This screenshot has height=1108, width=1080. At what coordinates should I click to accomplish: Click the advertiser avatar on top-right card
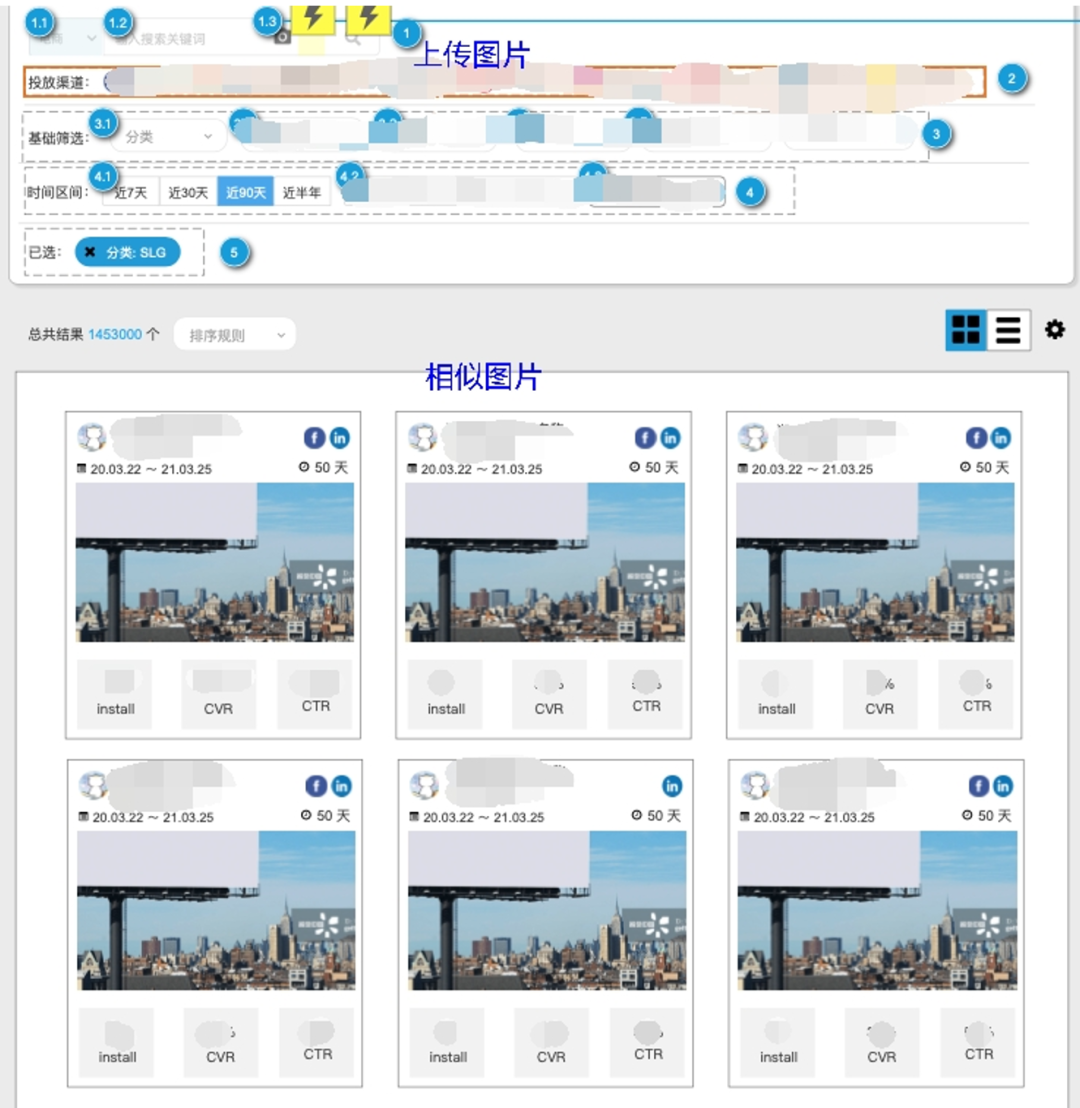[753, 437]
